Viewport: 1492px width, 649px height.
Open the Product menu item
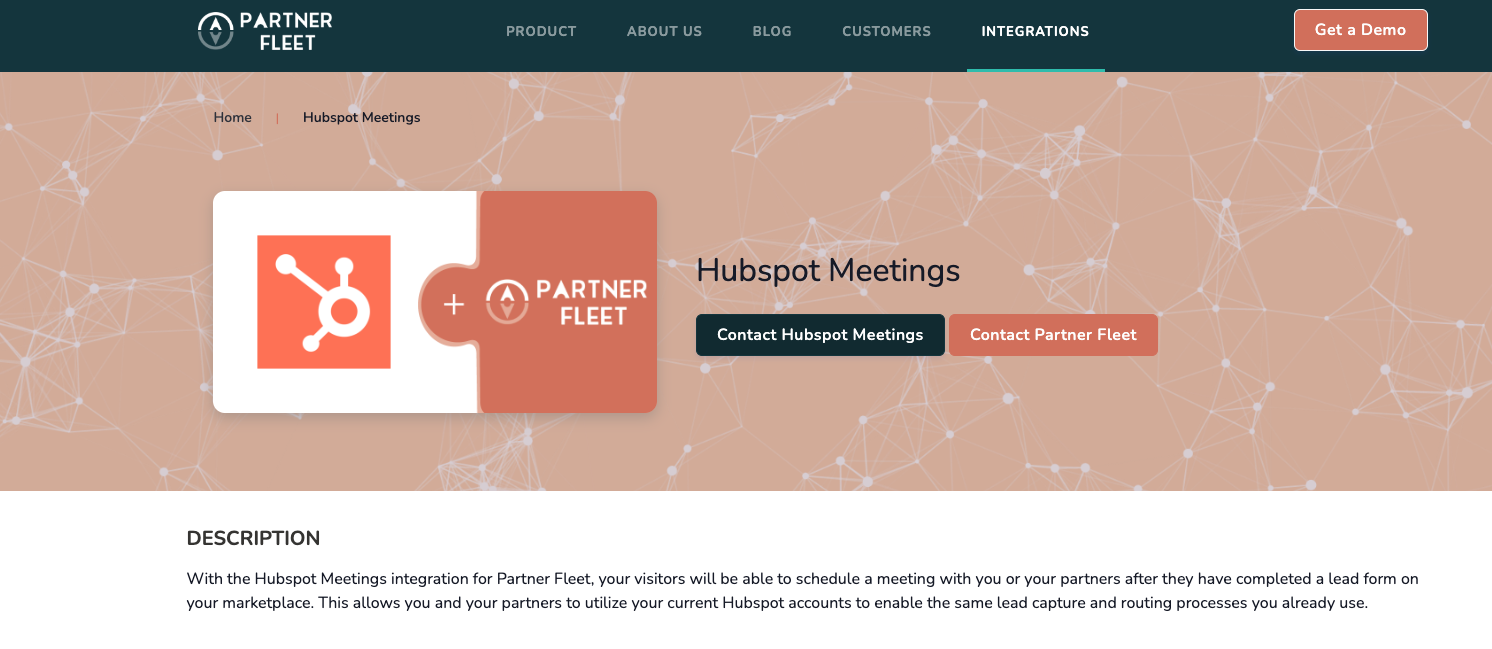541,31
